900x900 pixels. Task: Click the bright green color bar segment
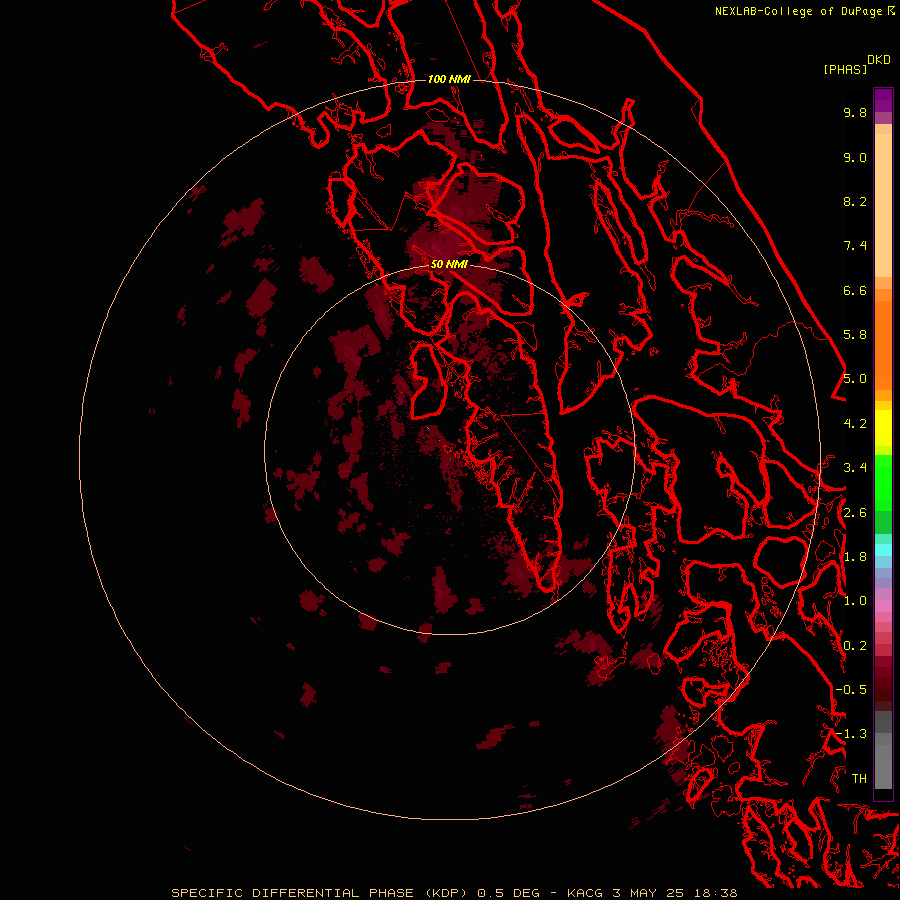point(883,482)
